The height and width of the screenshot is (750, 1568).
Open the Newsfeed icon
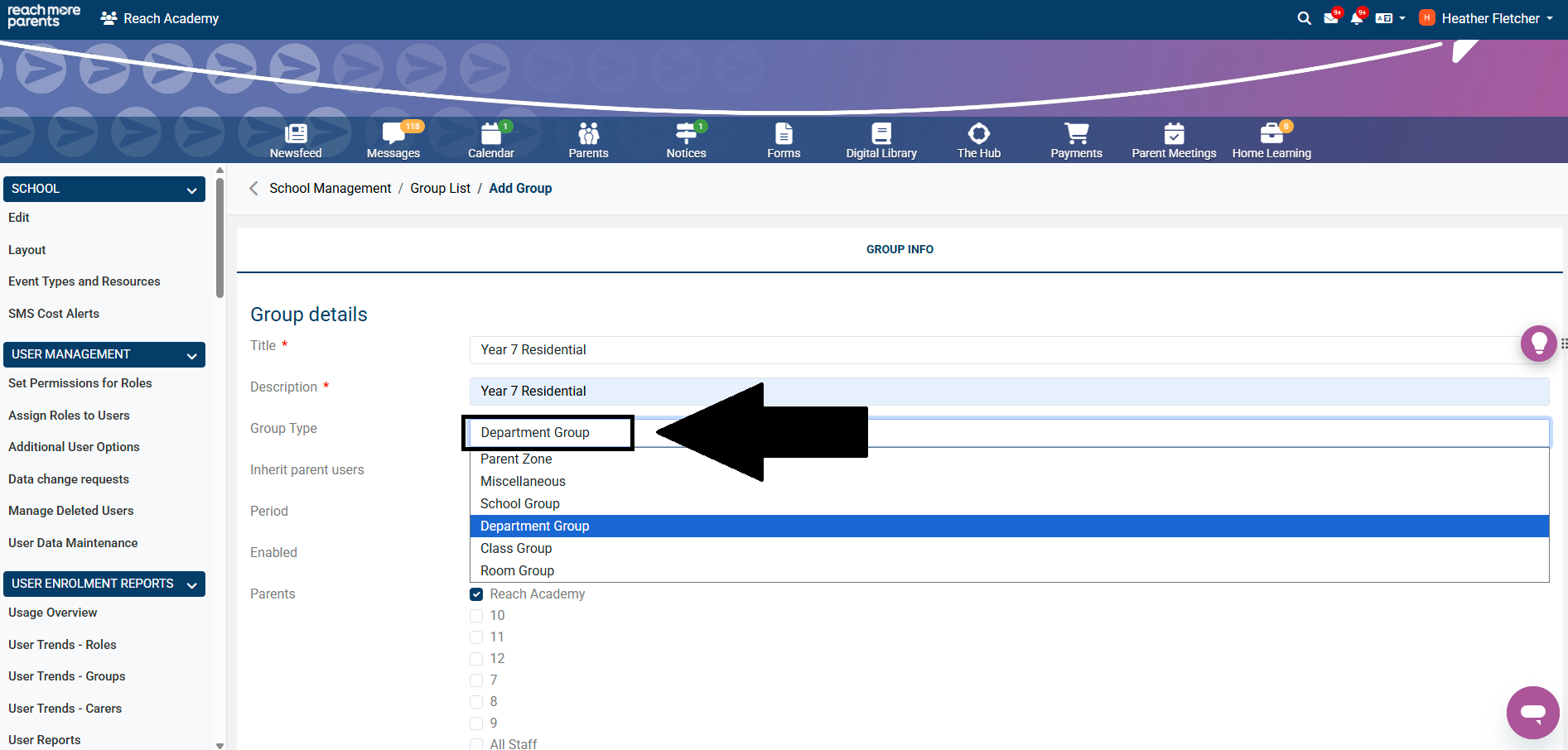click(x=296, y=140)
